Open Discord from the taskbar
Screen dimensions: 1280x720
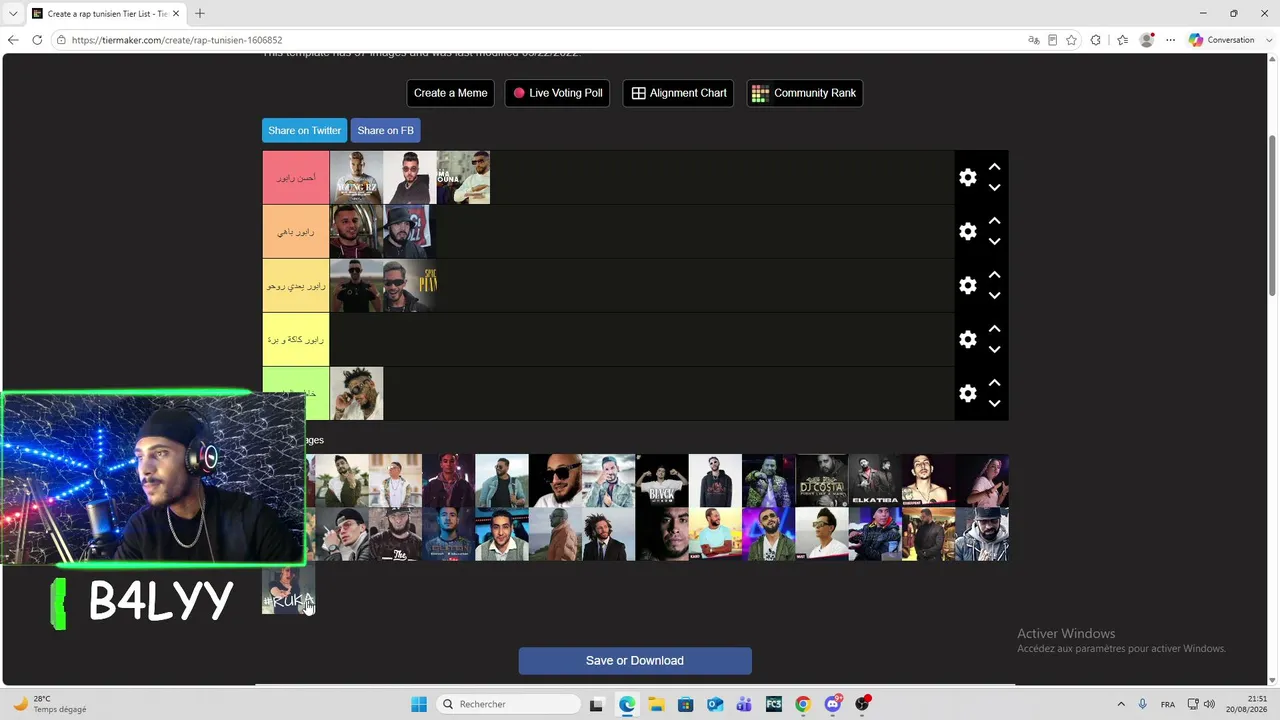(x=832, y=704)
